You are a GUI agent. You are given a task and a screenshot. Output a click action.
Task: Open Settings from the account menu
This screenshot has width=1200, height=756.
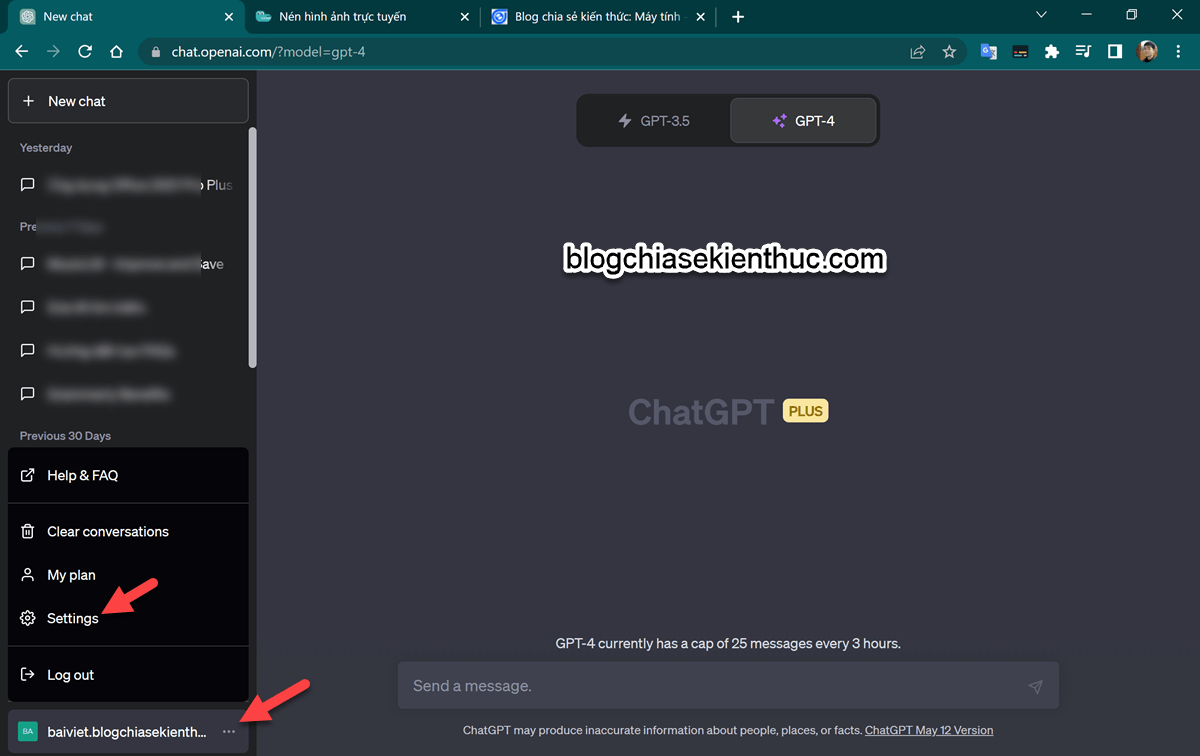click(x=128, y=618)
